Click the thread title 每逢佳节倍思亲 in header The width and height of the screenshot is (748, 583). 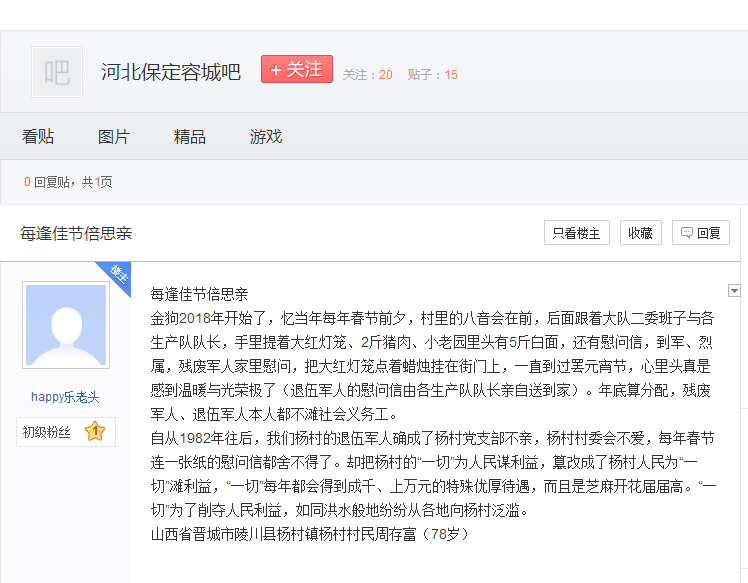[76, 233]
